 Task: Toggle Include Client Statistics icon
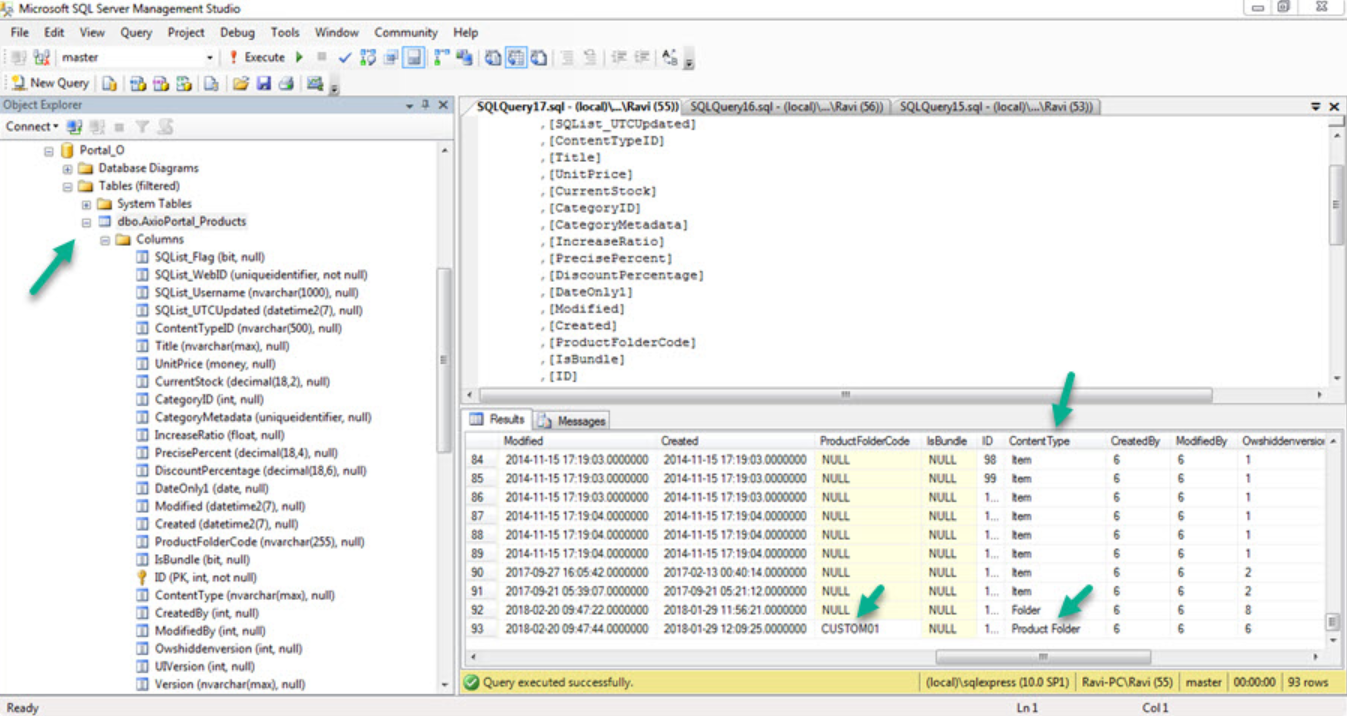464,58
